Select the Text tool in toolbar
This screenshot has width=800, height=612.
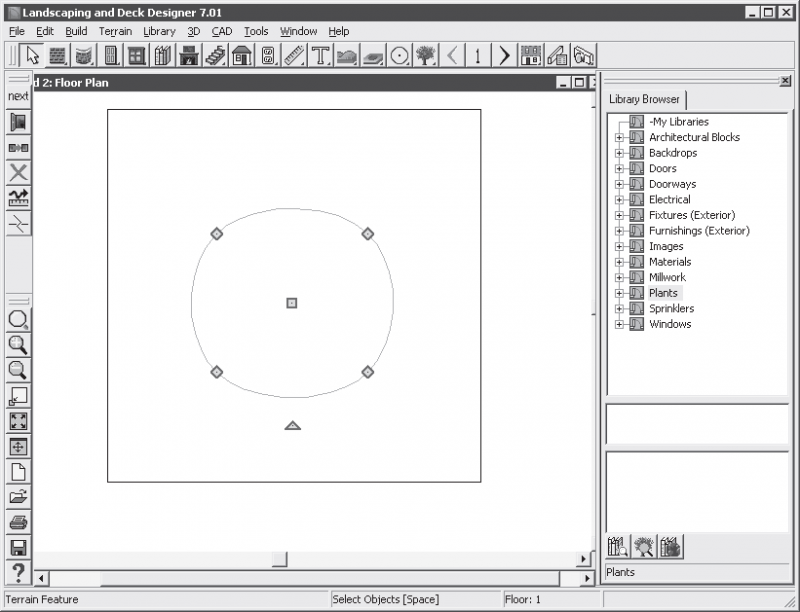(x=320, y=56)
